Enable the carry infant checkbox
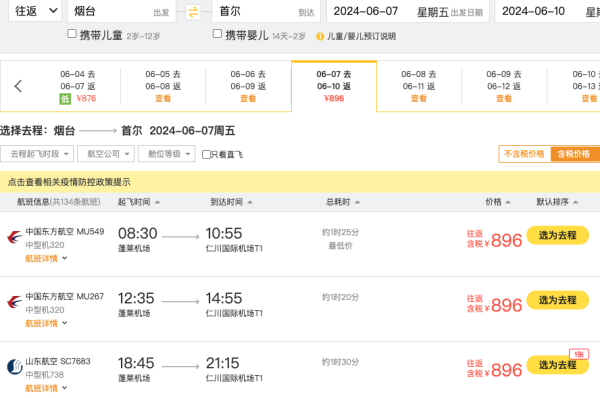 click(217, 34)
